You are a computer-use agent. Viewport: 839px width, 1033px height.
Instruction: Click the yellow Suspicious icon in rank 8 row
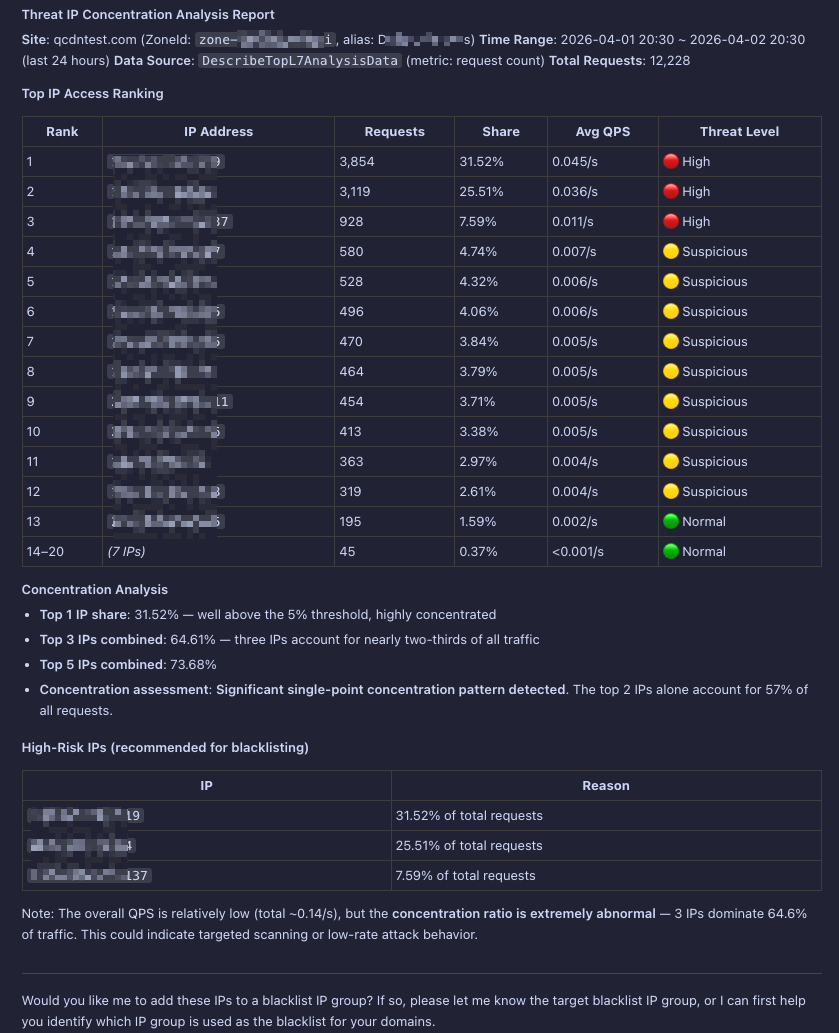tap(671, 371)
